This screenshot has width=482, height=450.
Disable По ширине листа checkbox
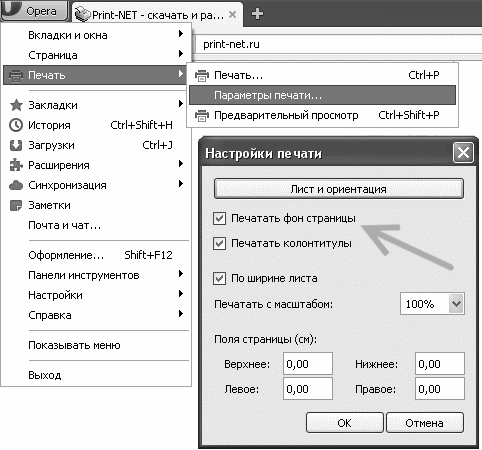[219, 278]
